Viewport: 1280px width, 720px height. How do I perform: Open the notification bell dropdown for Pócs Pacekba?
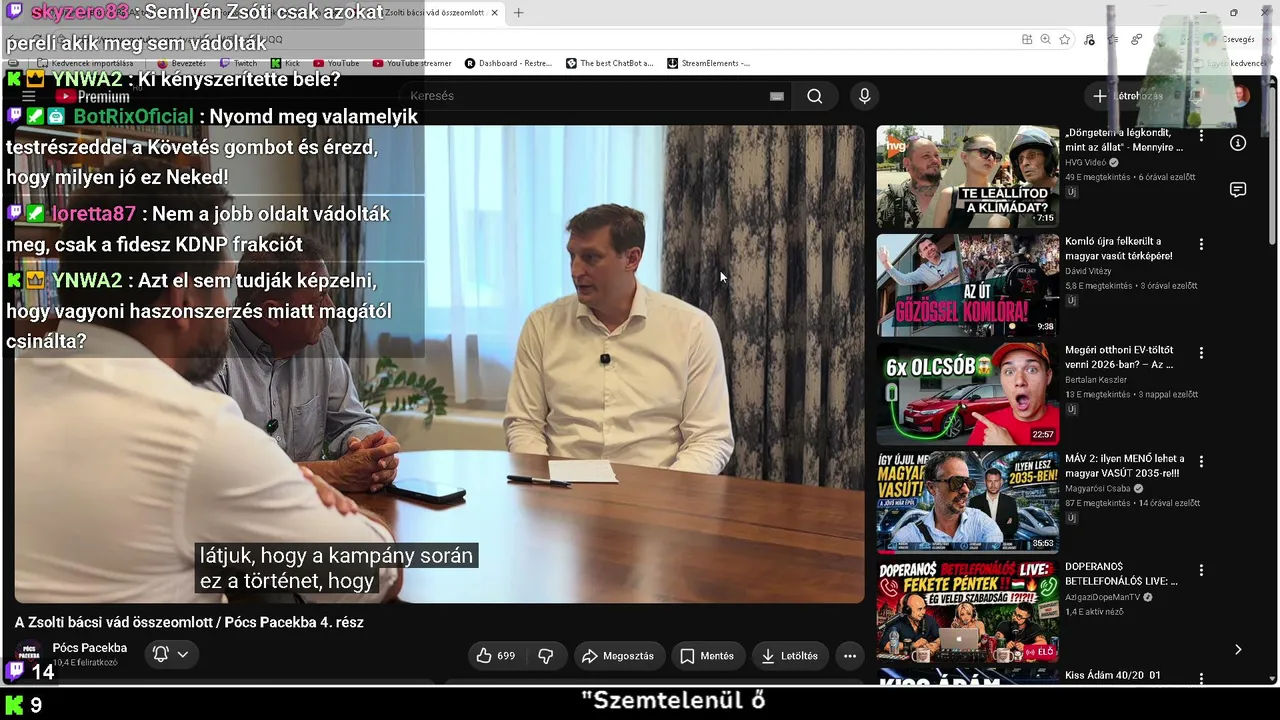[170, 654]
